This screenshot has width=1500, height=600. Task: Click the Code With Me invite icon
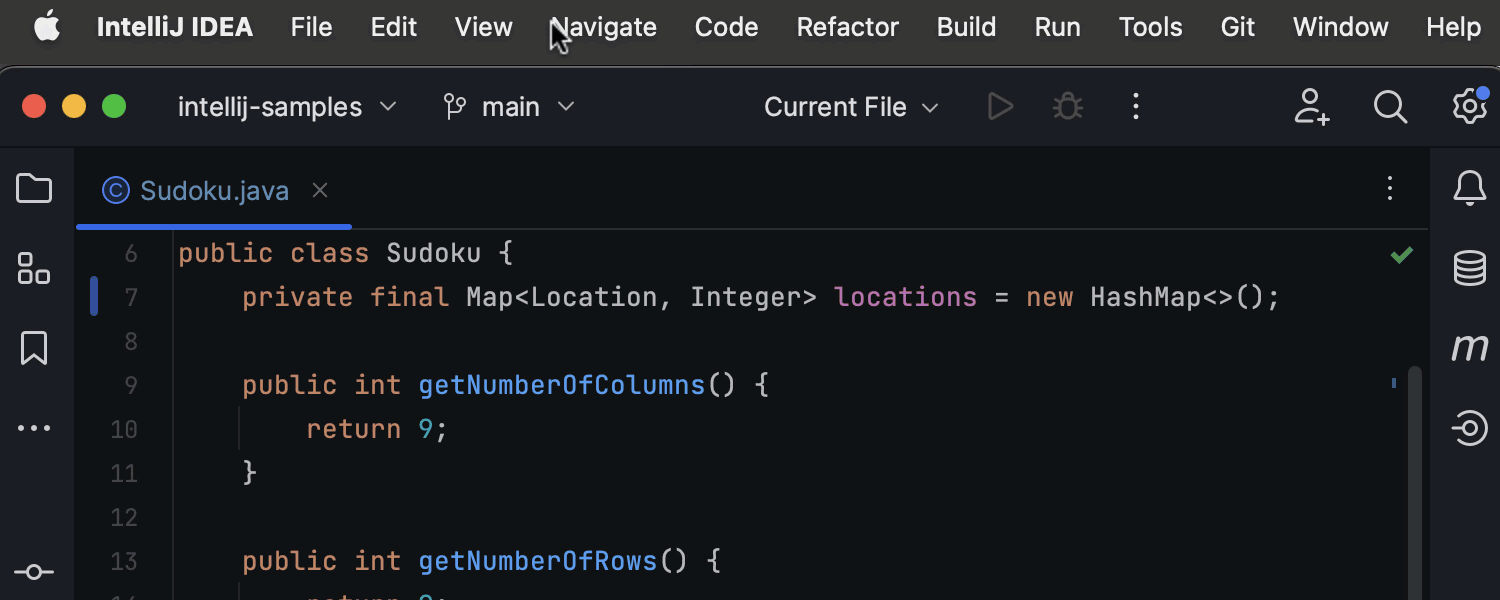point(1311,107)
